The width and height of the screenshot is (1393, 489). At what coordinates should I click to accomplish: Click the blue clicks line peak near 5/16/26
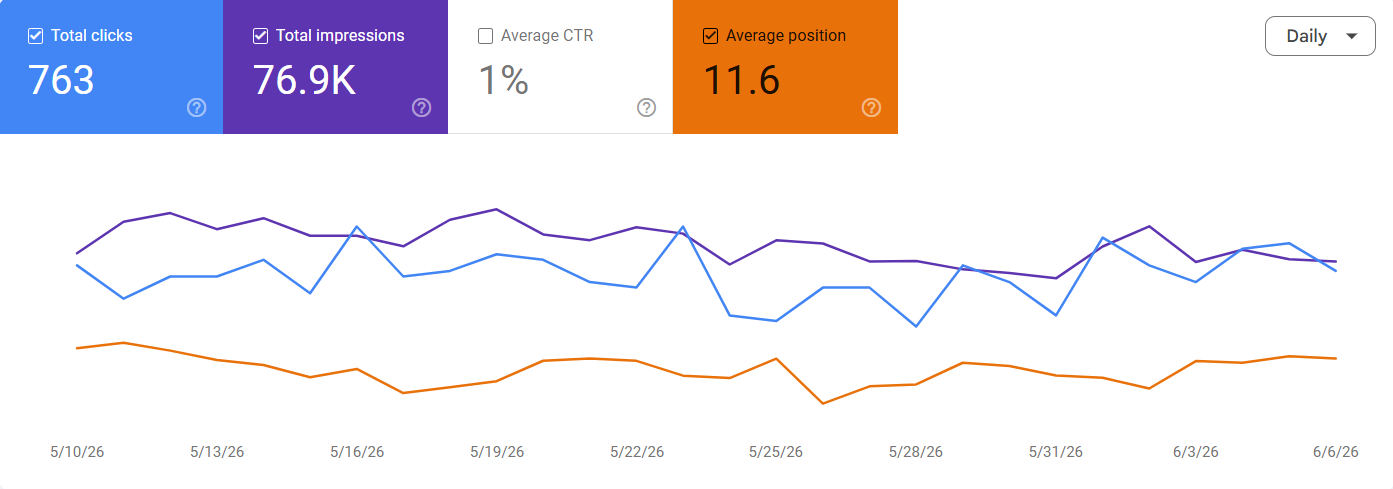pos(357,227)
